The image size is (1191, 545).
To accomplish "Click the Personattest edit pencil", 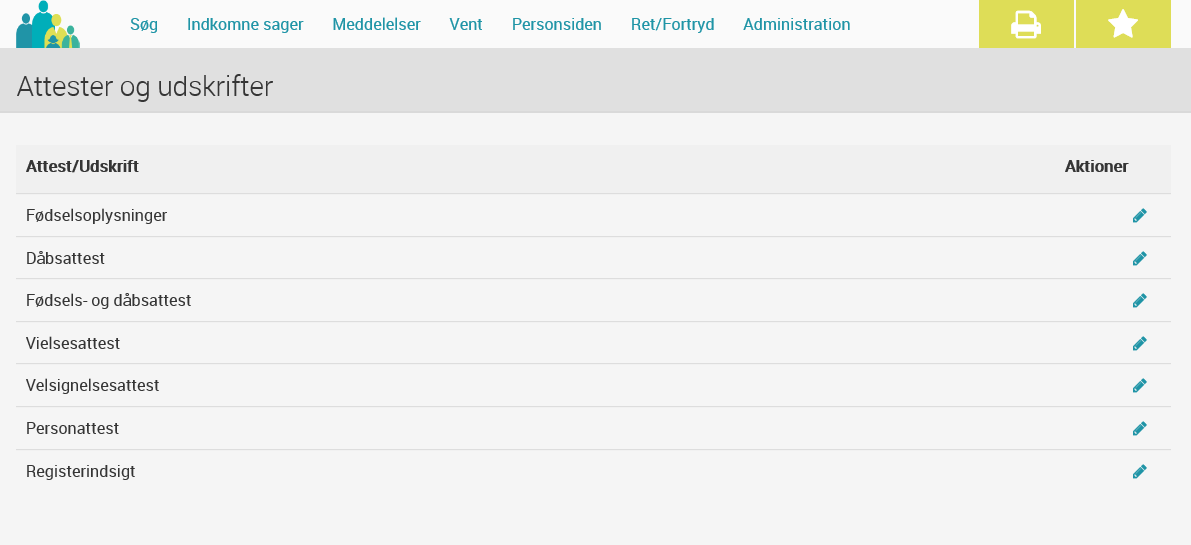I will (x=1139, y=429).
